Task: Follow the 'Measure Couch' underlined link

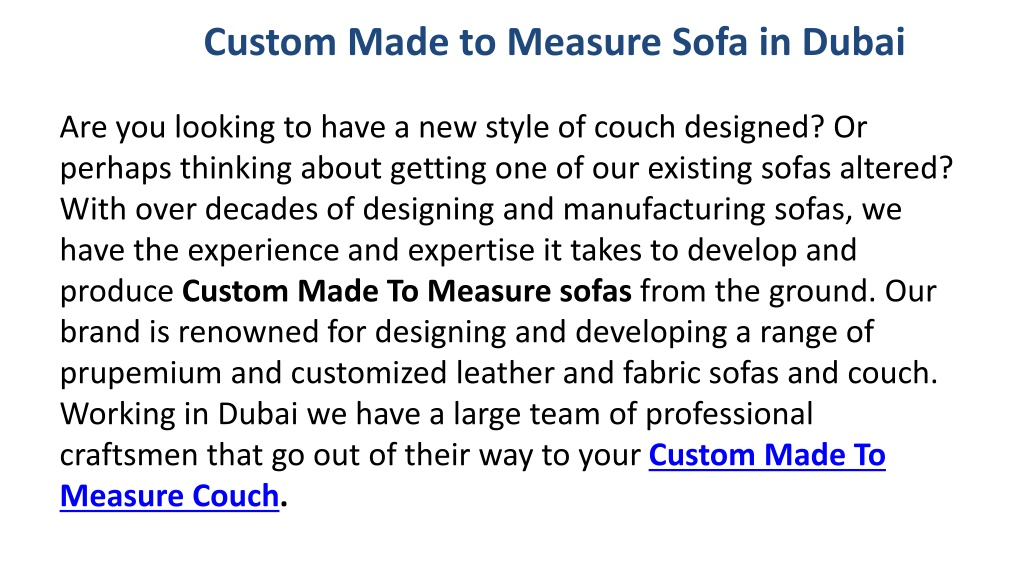Action: (170, 496)
